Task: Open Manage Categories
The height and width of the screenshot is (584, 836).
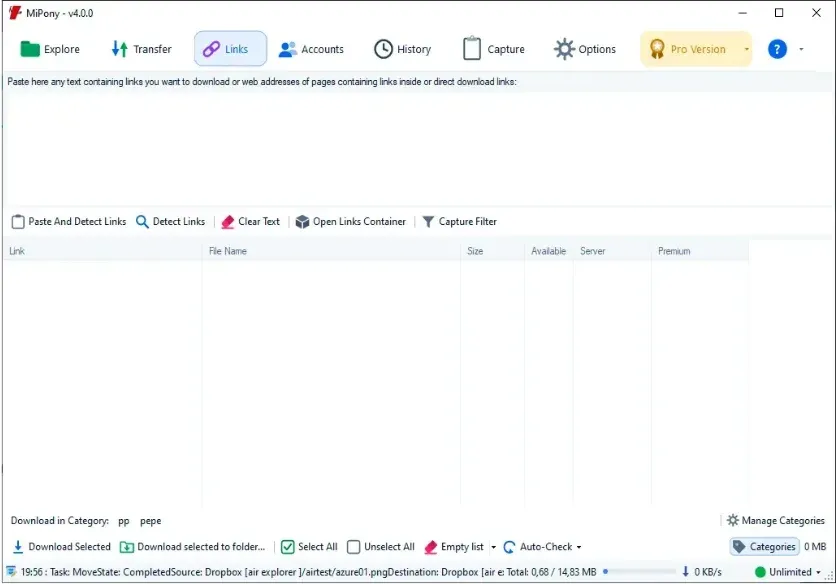Action: click(776, 521)
